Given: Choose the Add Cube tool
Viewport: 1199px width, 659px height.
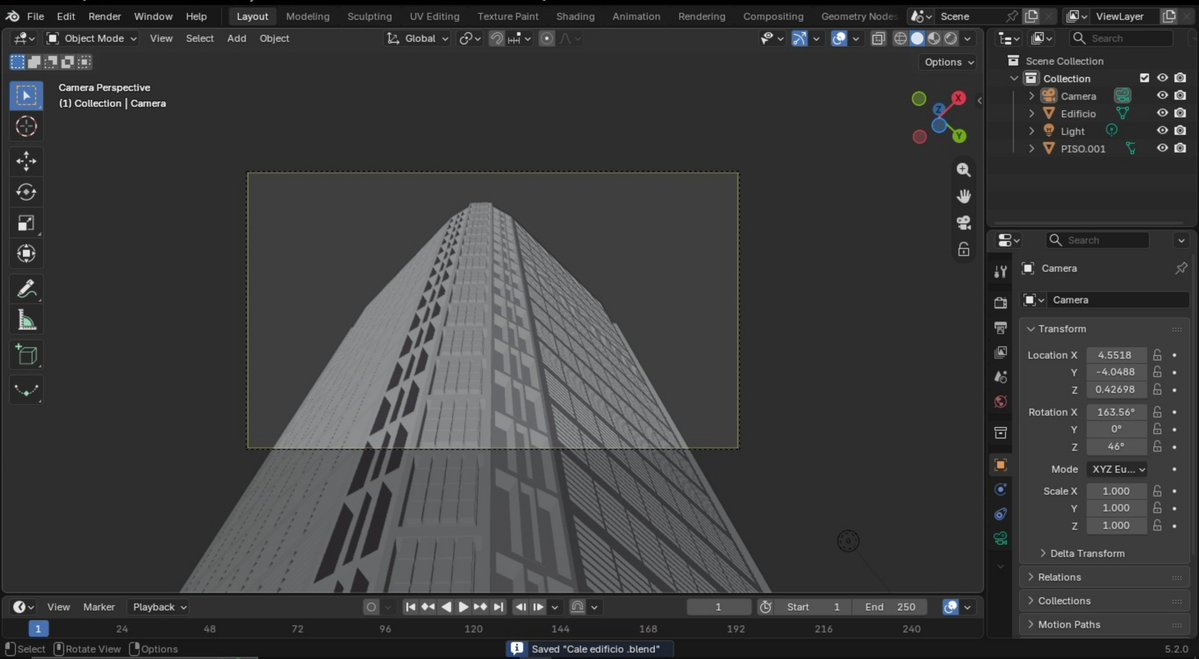Looking at the screenshot, I should 26,355.
